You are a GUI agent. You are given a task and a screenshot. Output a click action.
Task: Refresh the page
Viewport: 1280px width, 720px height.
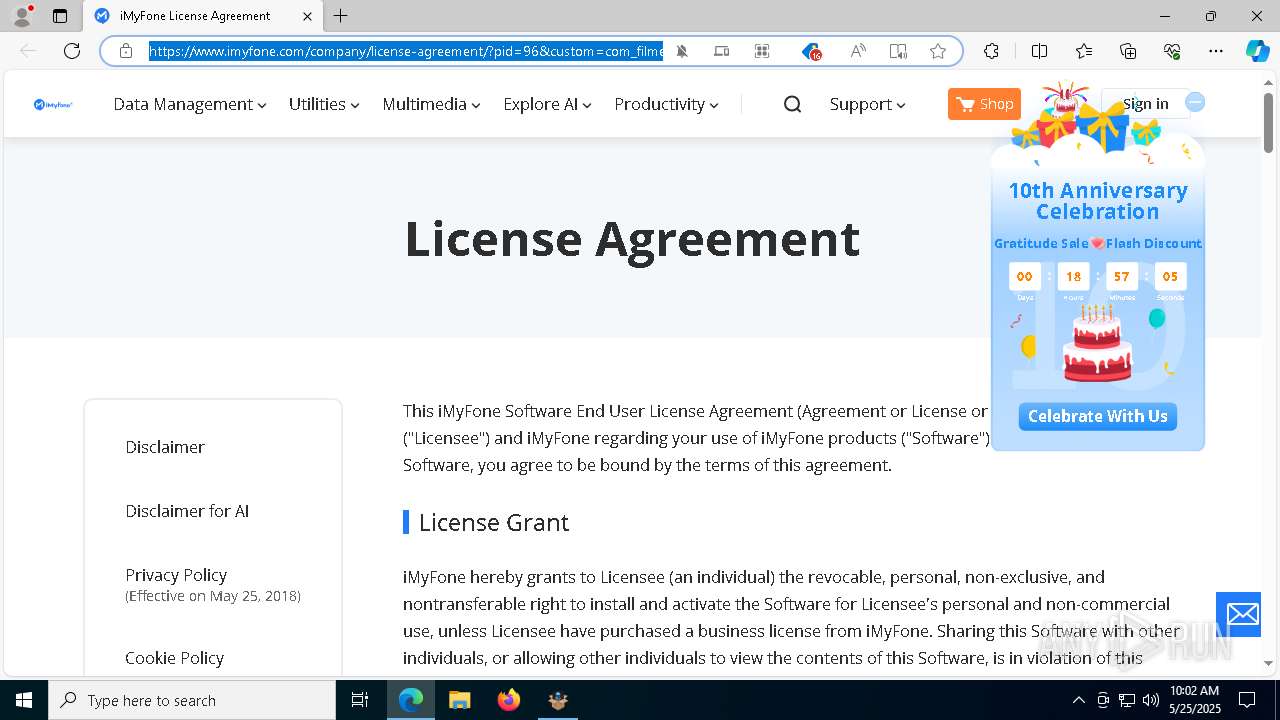(72, 51)
